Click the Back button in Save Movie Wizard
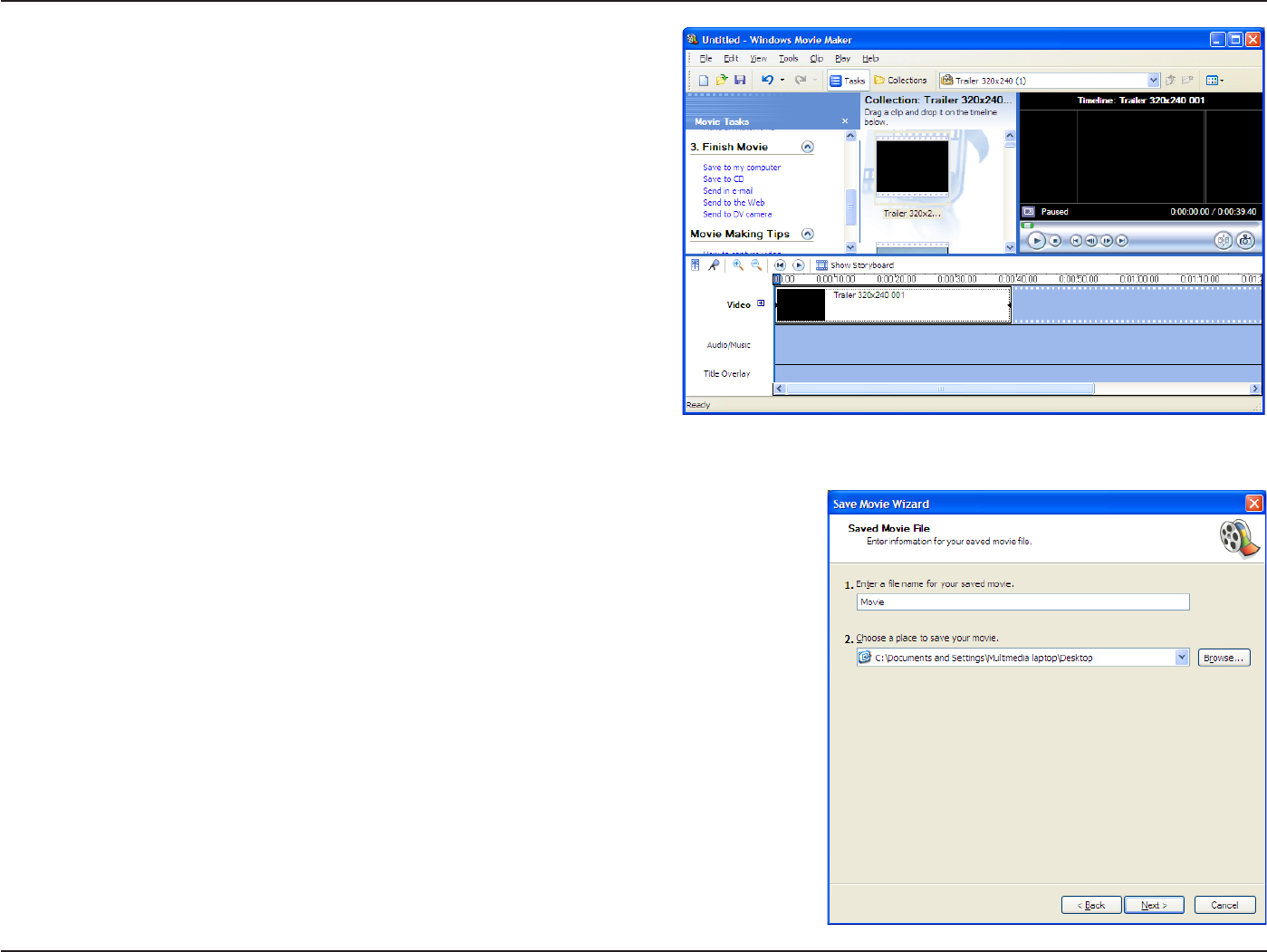 [x=1091, y=905]
